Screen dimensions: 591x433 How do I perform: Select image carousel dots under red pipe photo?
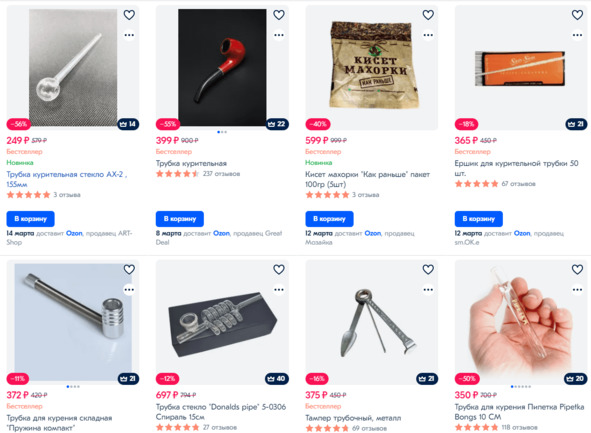(x=222, y=132)
